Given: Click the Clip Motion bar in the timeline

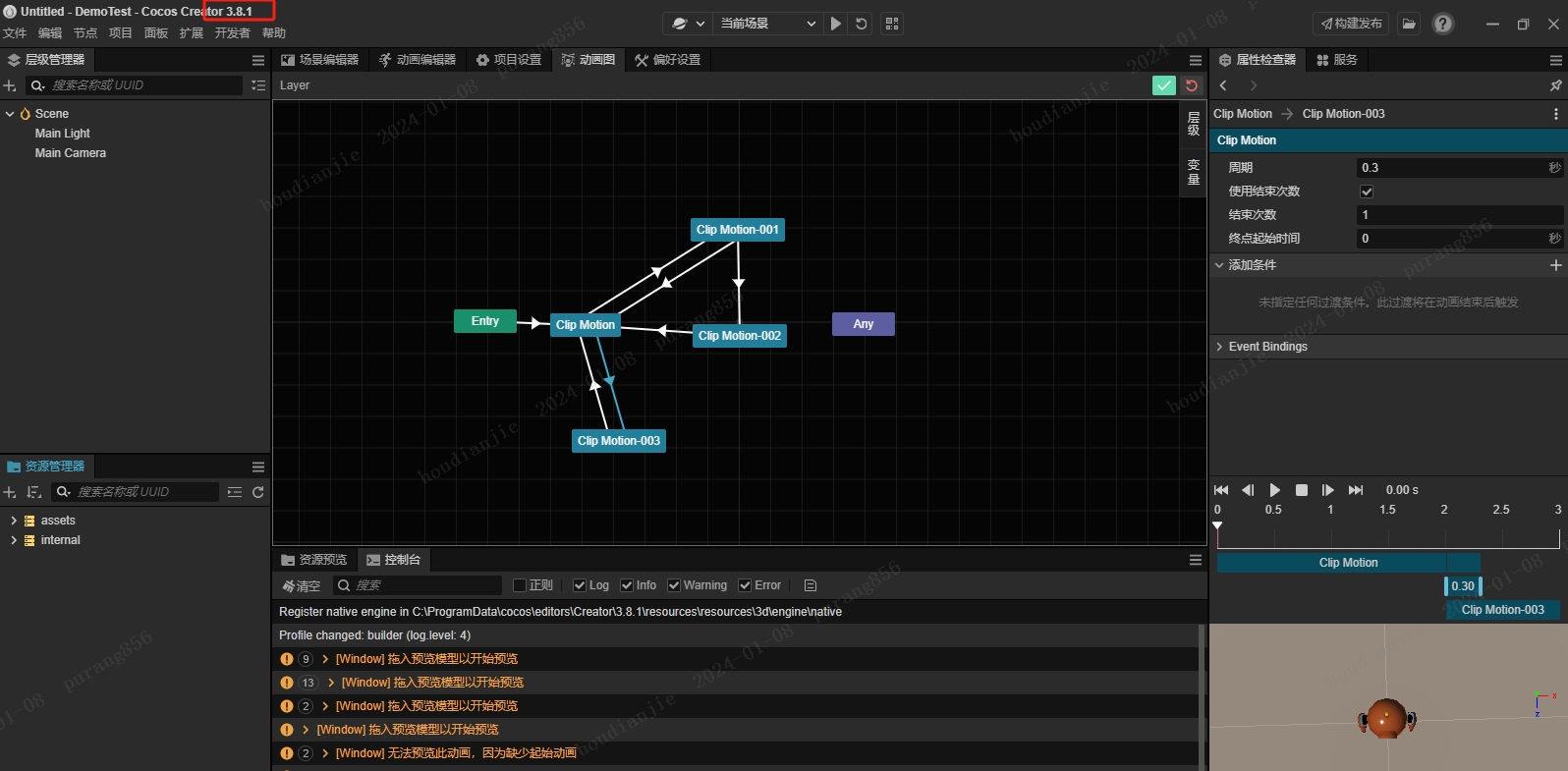Looking at the screenshot, I should (x=1348, y=563).
